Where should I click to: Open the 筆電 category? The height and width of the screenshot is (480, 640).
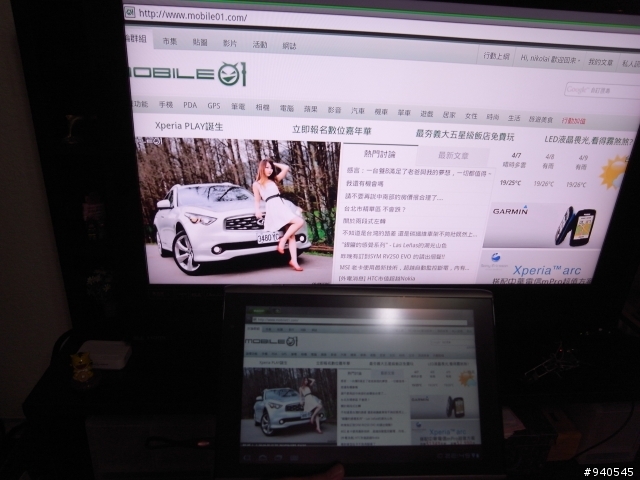click(238, 107)
